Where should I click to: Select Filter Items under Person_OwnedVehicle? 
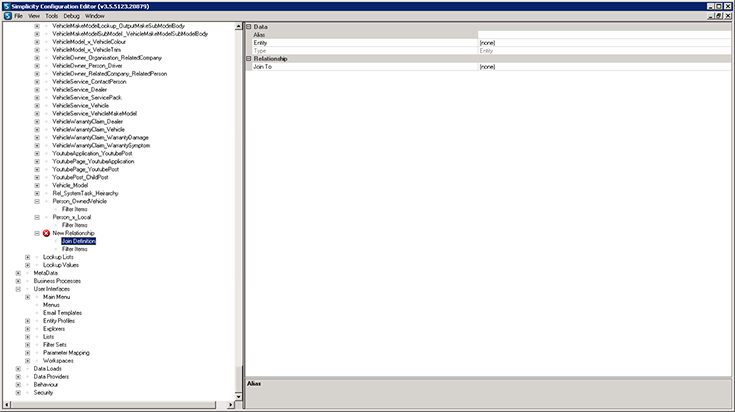tap(75, 209)
